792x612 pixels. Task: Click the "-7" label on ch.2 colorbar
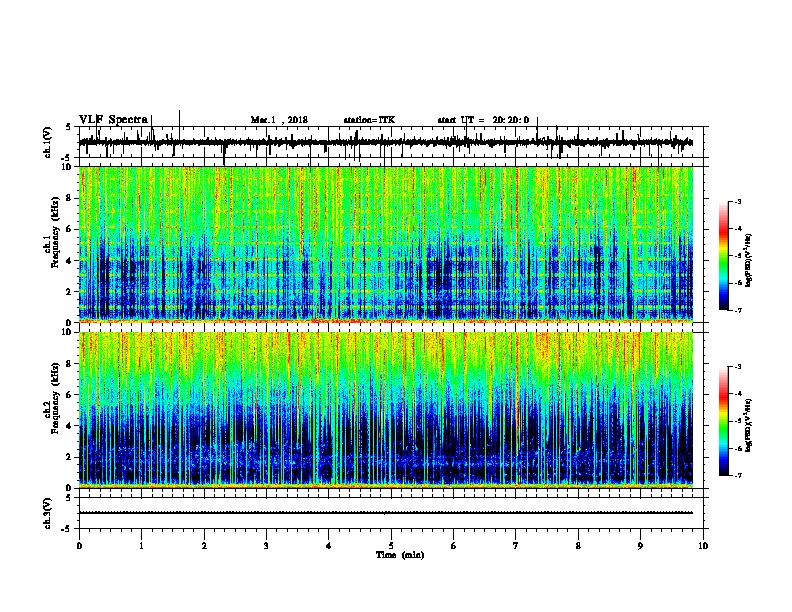click(737, 475)
